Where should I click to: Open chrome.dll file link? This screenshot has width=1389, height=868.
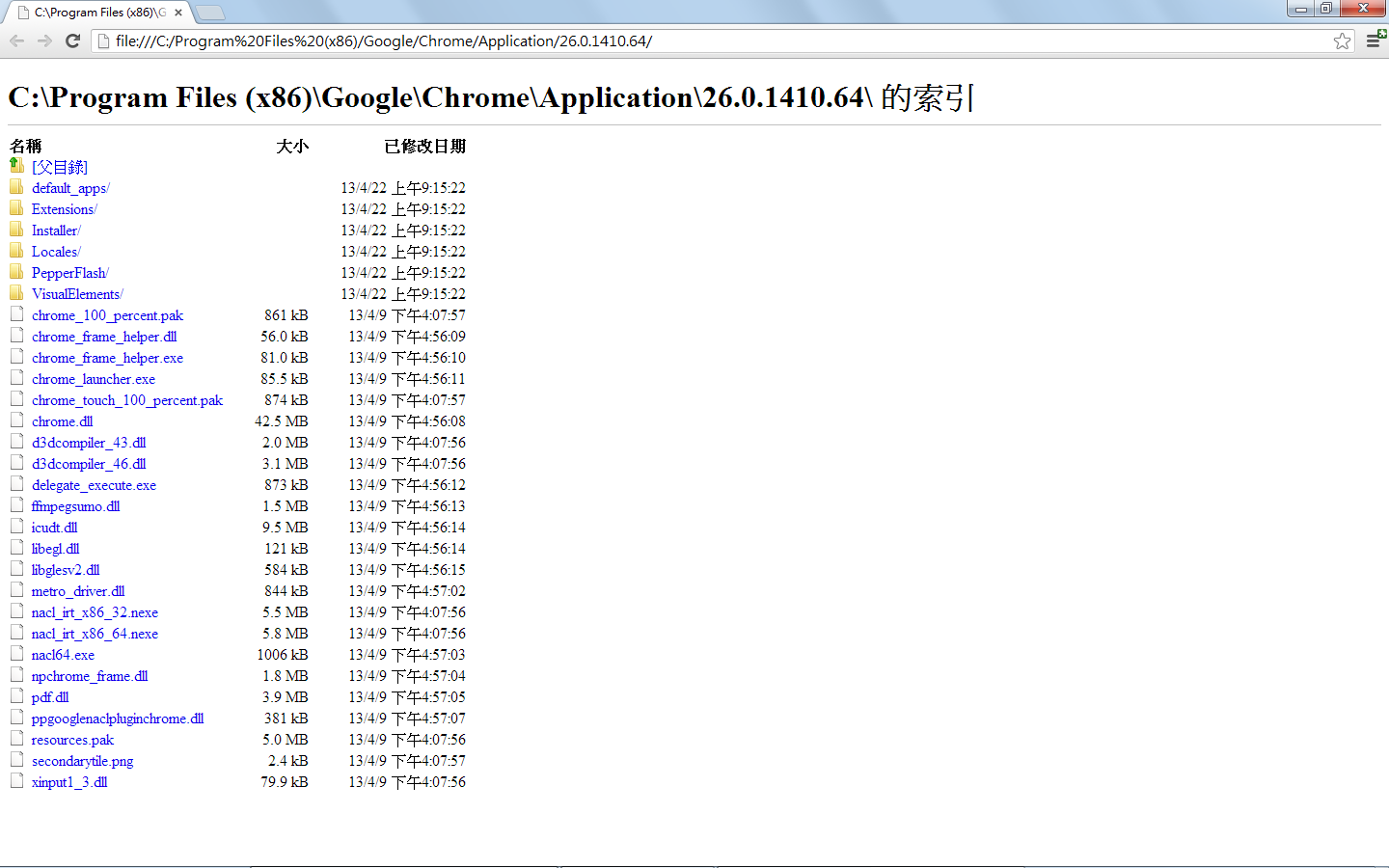pyautogui.click(x=63, y=421)
